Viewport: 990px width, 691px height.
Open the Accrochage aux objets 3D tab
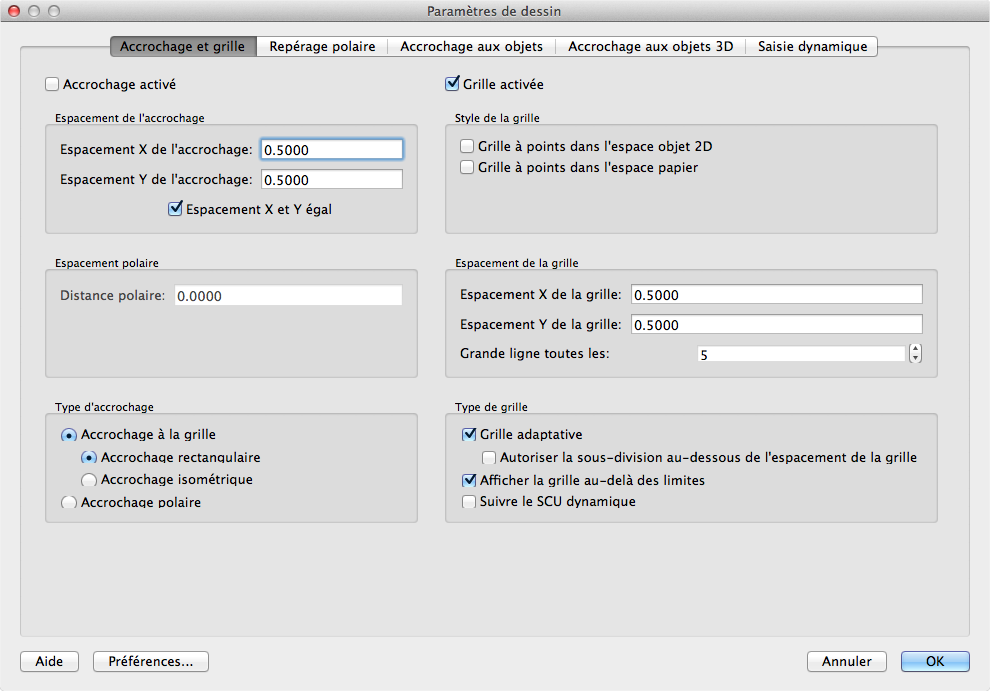tap(650, 46)
